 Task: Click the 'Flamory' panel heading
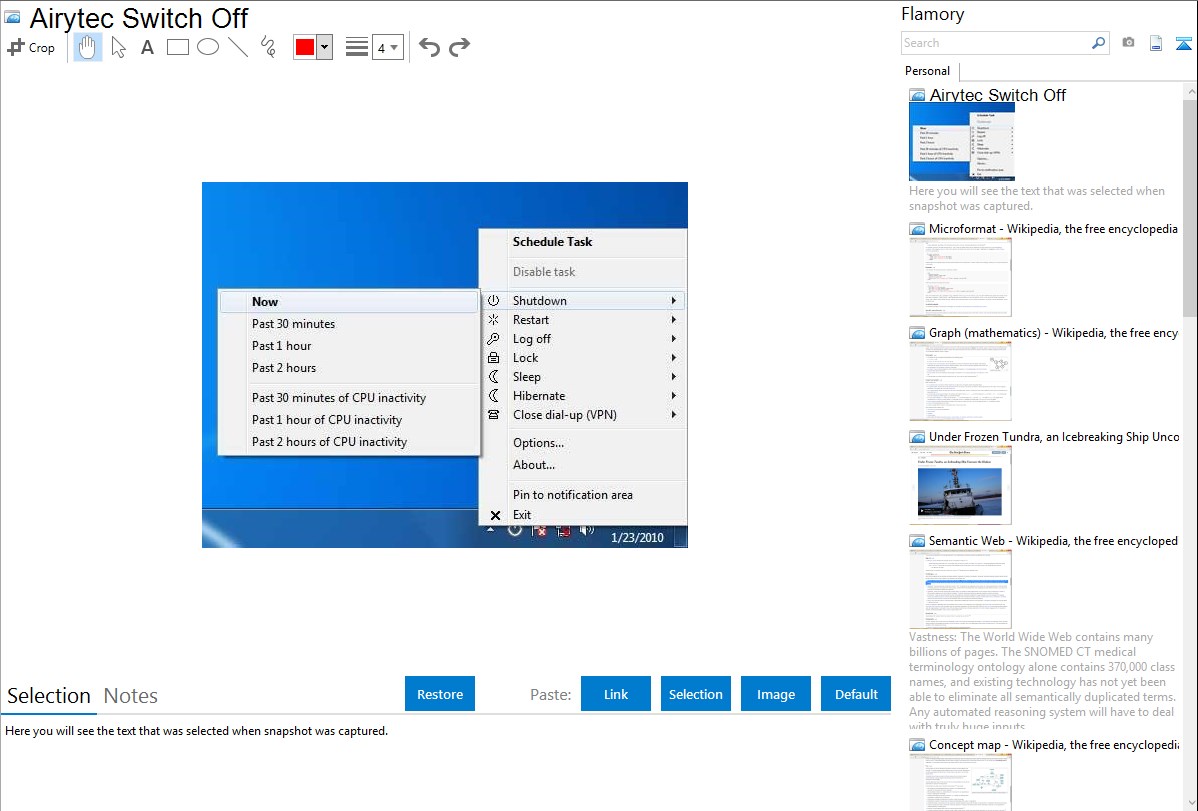[x=932, y=14]
